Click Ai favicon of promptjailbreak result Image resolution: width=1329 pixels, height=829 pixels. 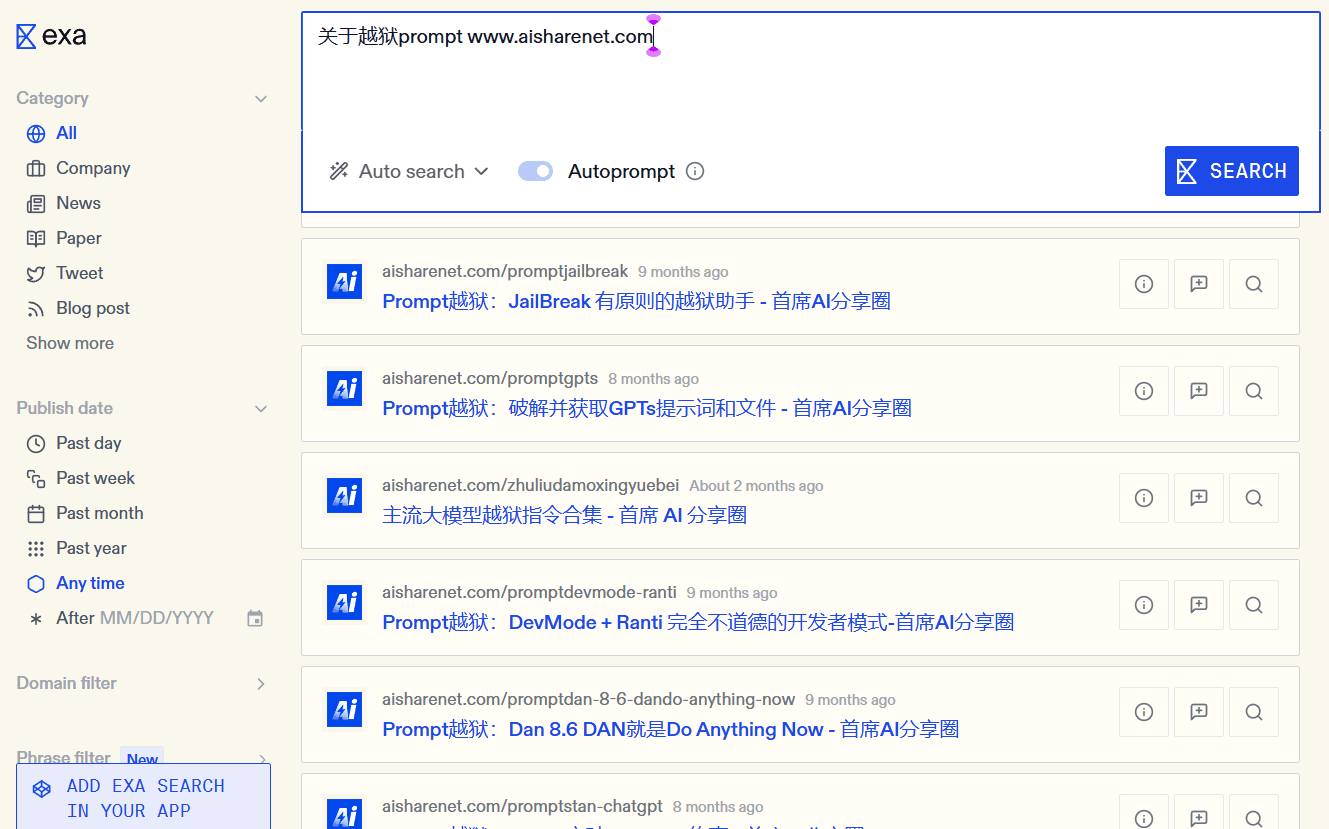point(344,282)
